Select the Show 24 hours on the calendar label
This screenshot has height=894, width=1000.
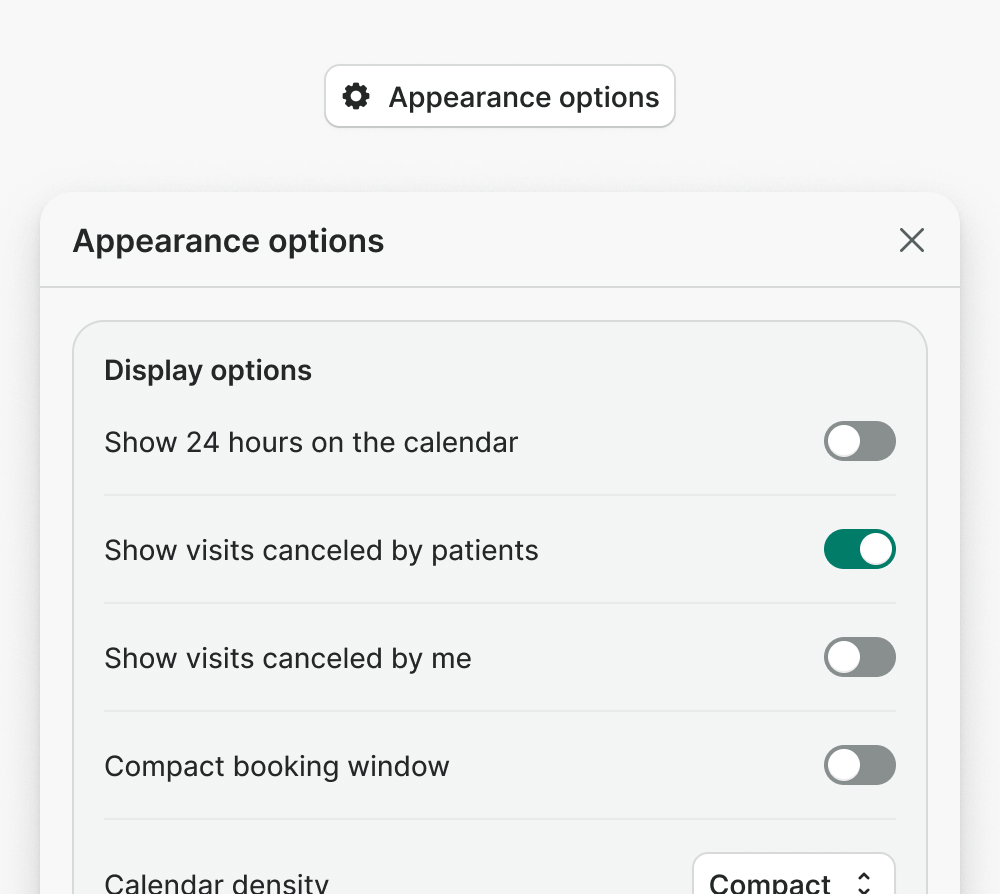311,442
